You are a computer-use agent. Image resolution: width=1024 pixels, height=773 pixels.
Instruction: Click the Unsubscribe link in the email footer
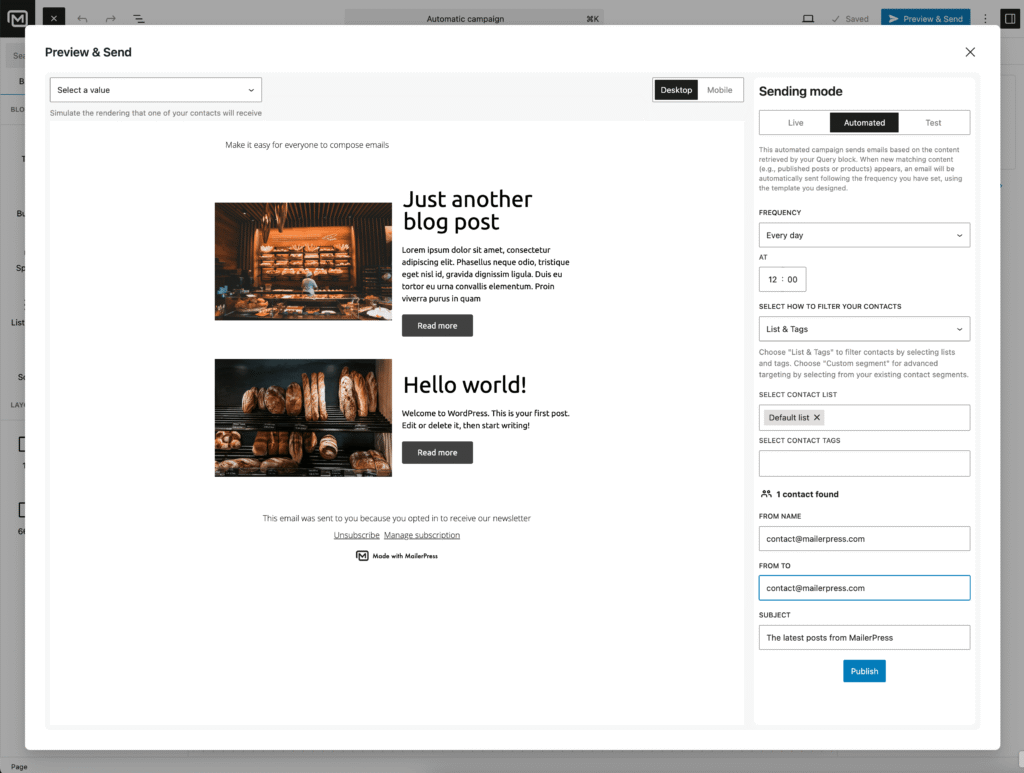click(356, 534)
